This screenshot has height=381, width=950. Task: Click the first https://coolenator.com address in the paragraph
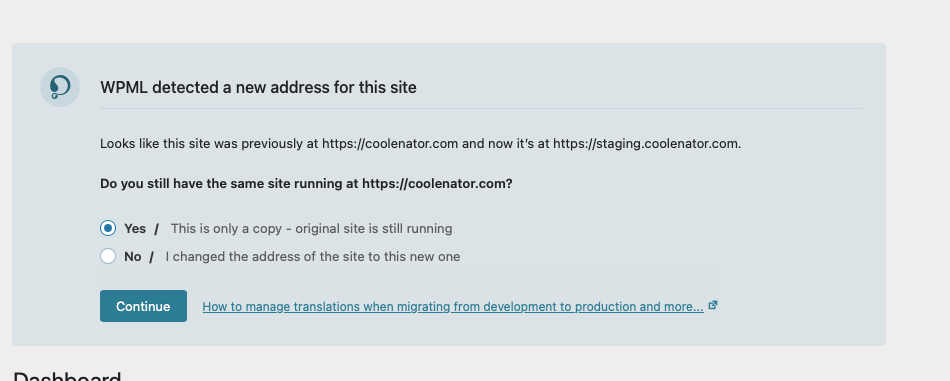(x=390, y=144)
